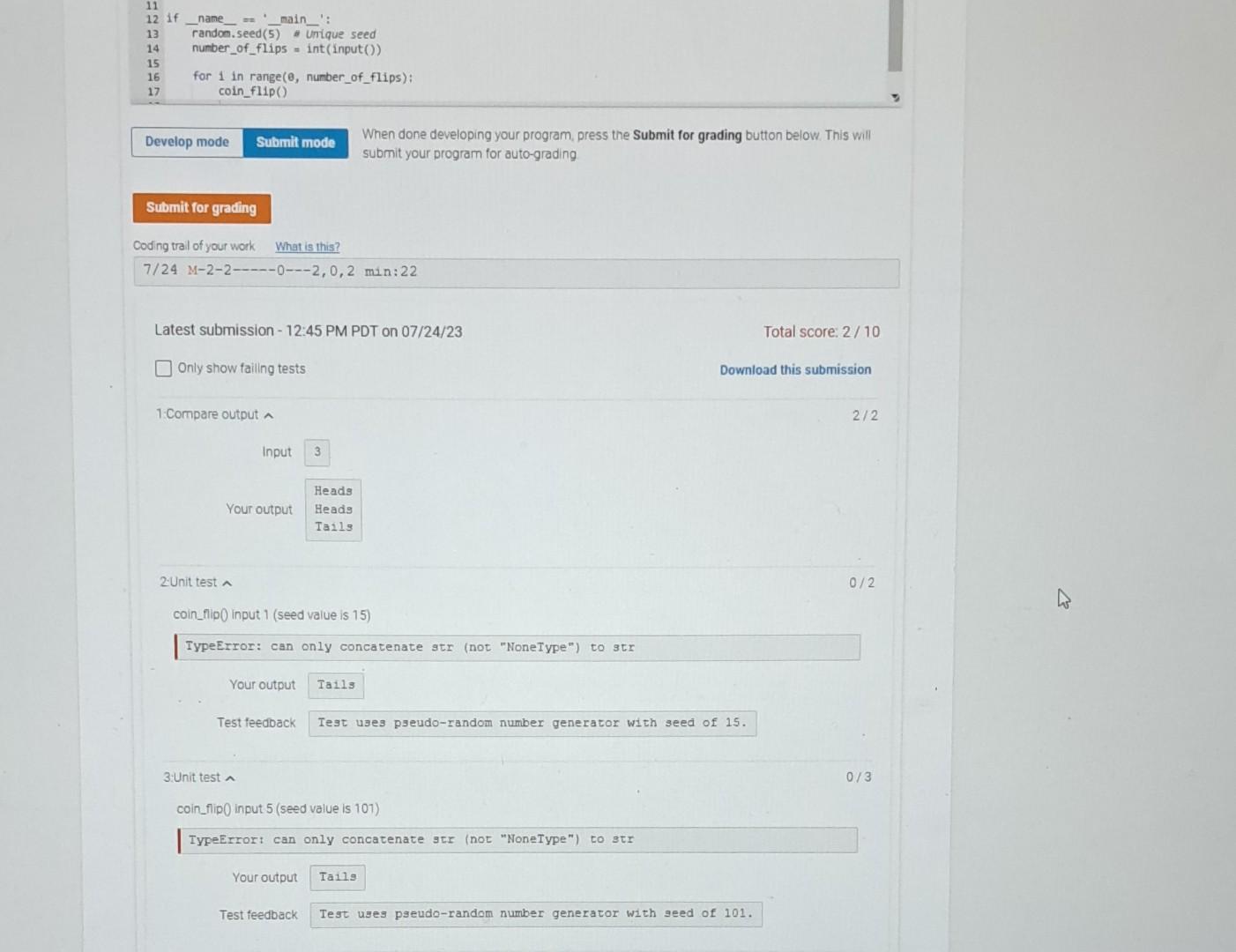The width and height of the screenshot is (1236, 952).
Task: Click the seed 15 test feedback box
Action: pyautogui.click(x=531, y=722)
